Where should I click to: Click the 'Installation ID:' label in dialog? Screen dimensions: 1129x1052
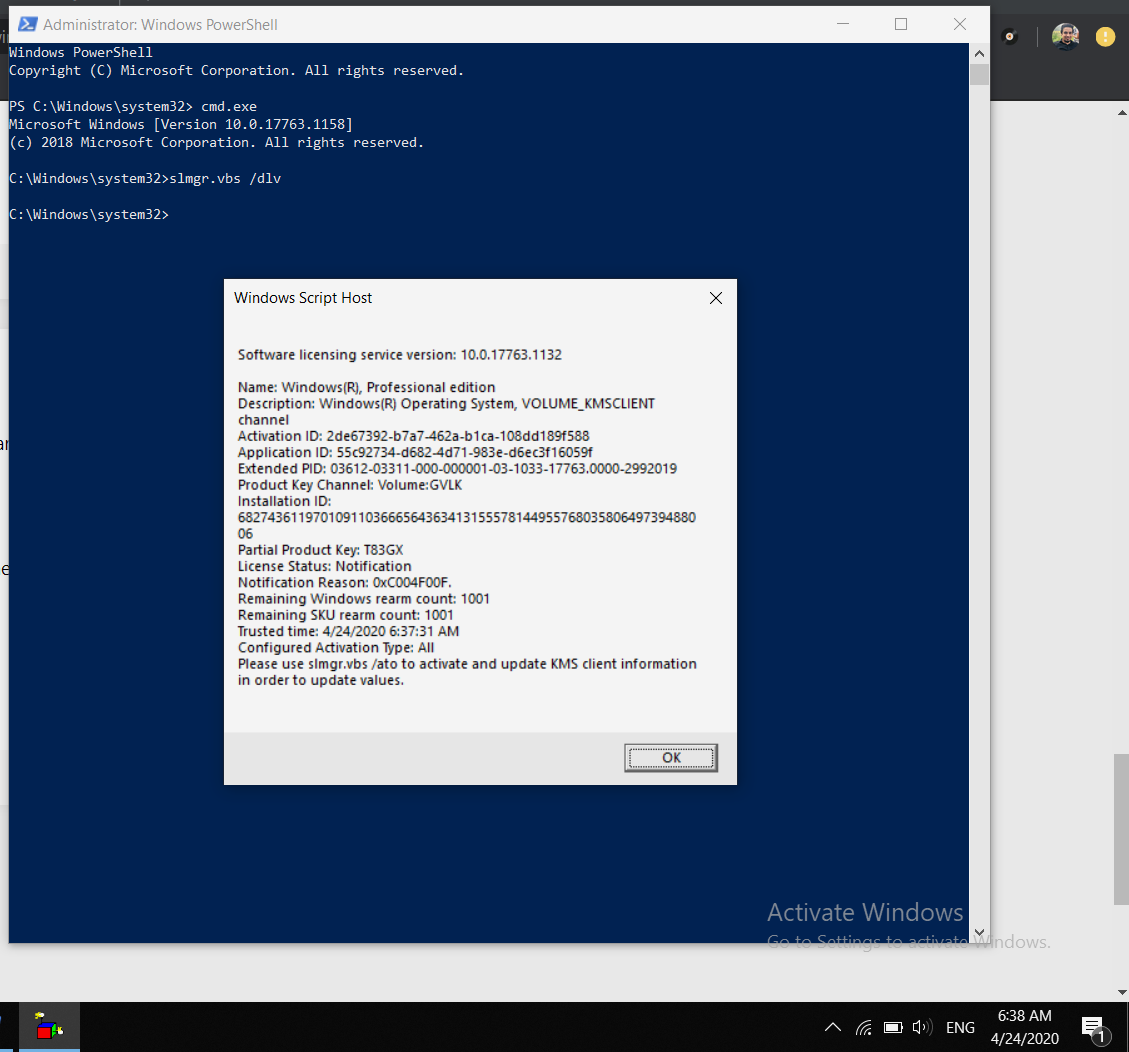tap(284, 501)
